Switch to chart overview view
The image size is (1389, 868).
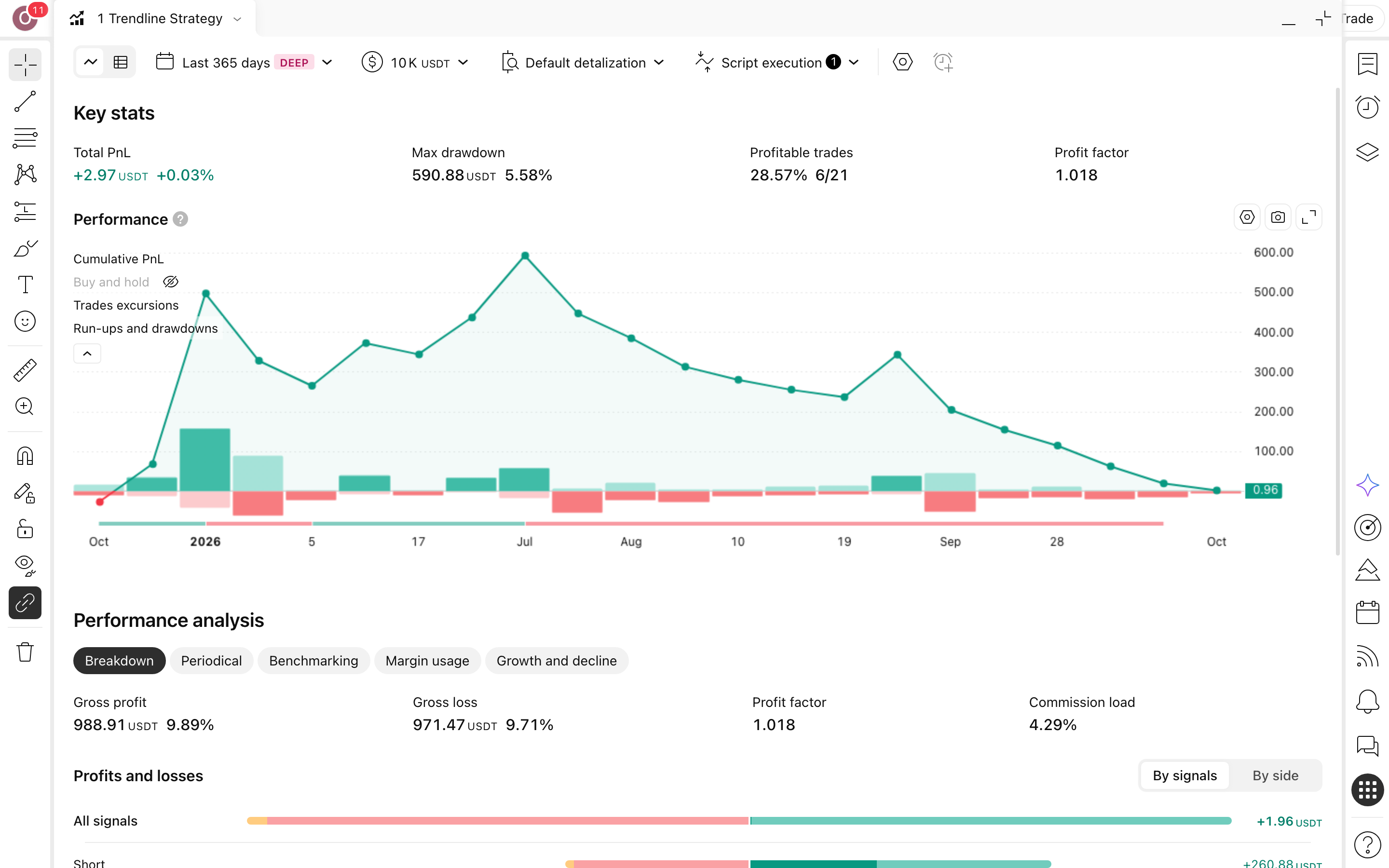[x=91, y=62]
